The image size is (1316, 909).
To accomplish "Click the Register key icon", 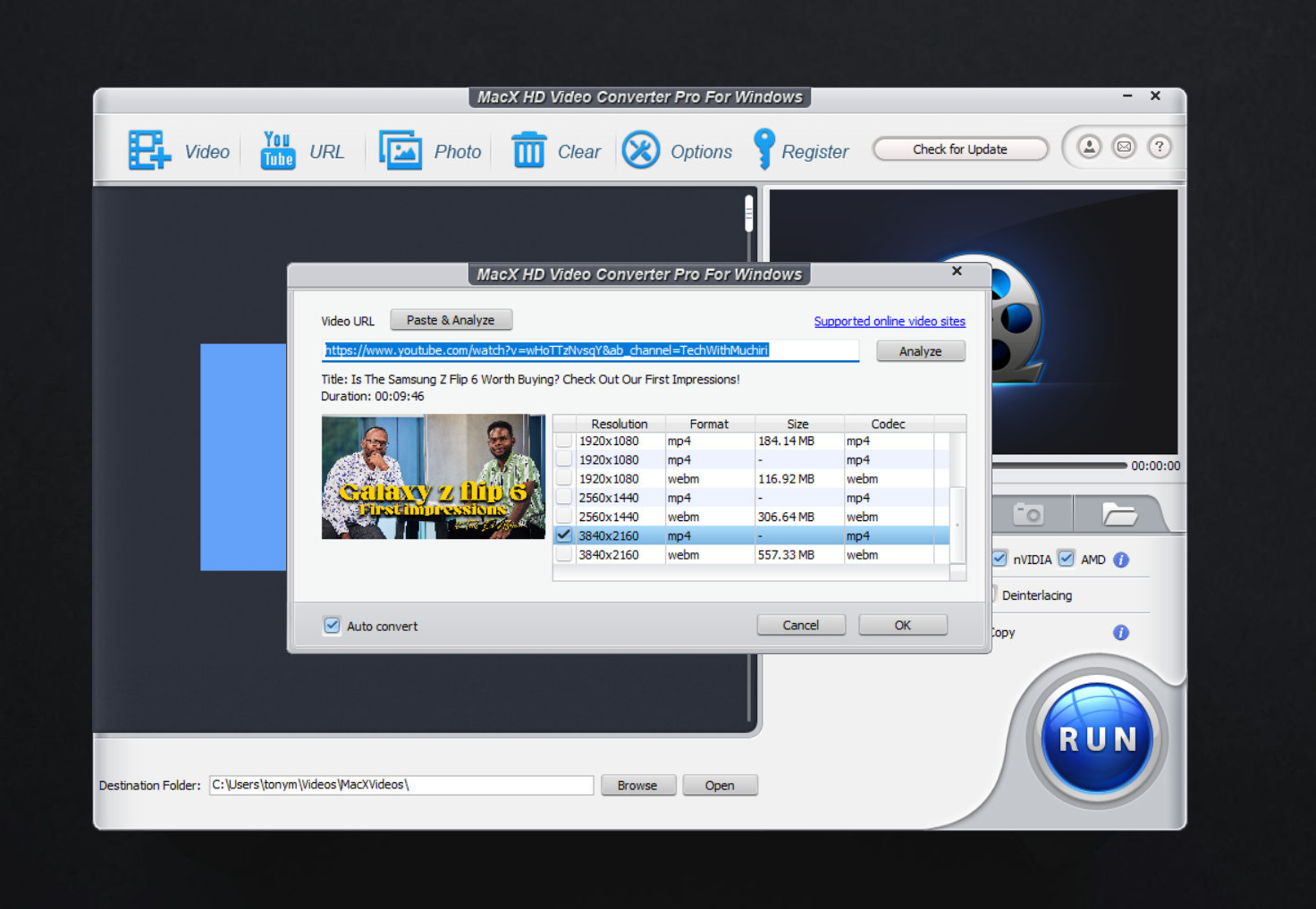I will click(764, 149).
